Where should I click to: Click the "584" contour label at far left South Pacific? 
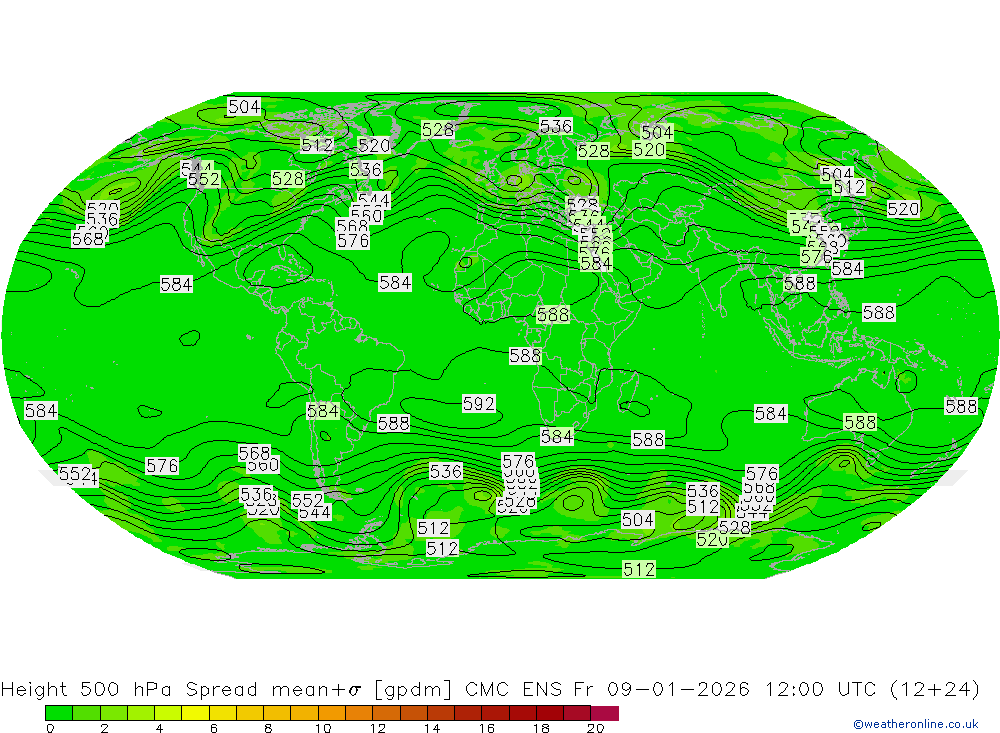tap(41, 410)
